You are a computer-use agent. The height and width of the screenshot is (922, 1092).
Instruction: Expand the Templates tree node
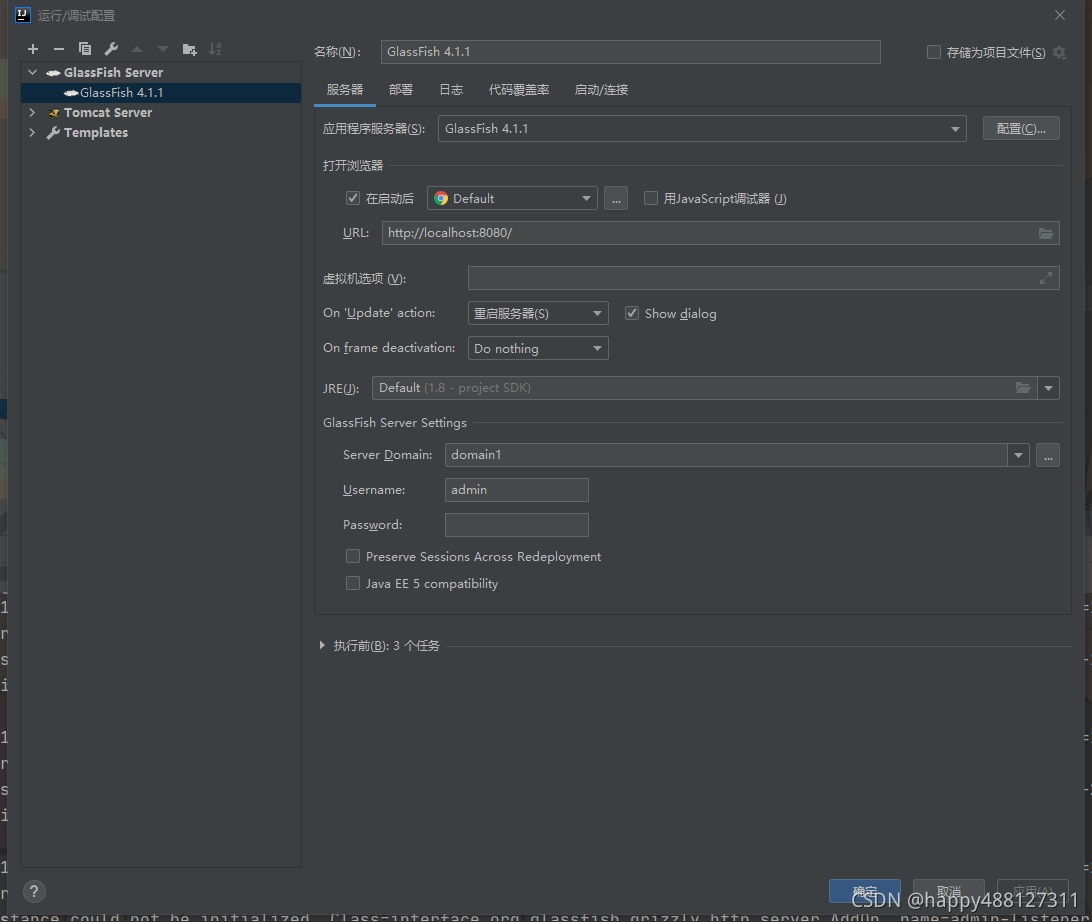(32, 132)
